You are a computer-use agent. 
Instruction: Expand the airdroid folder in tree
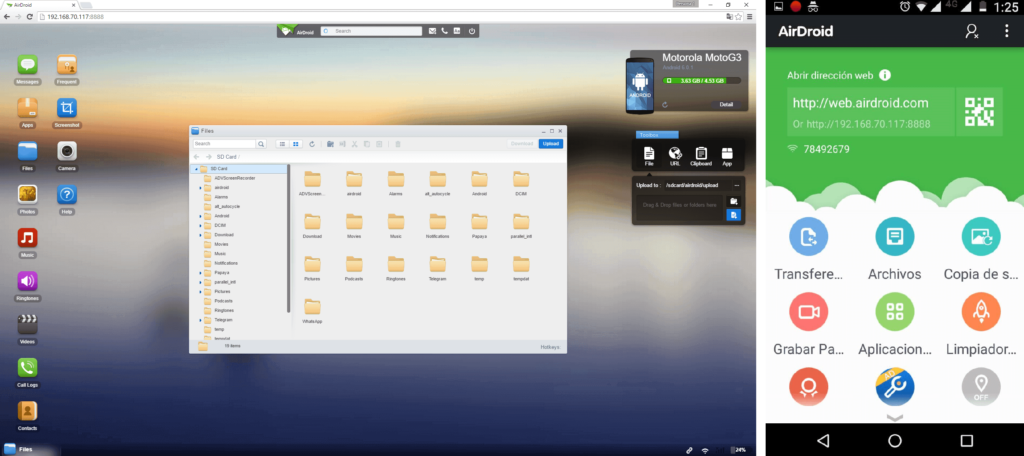[x=200, y=187]
